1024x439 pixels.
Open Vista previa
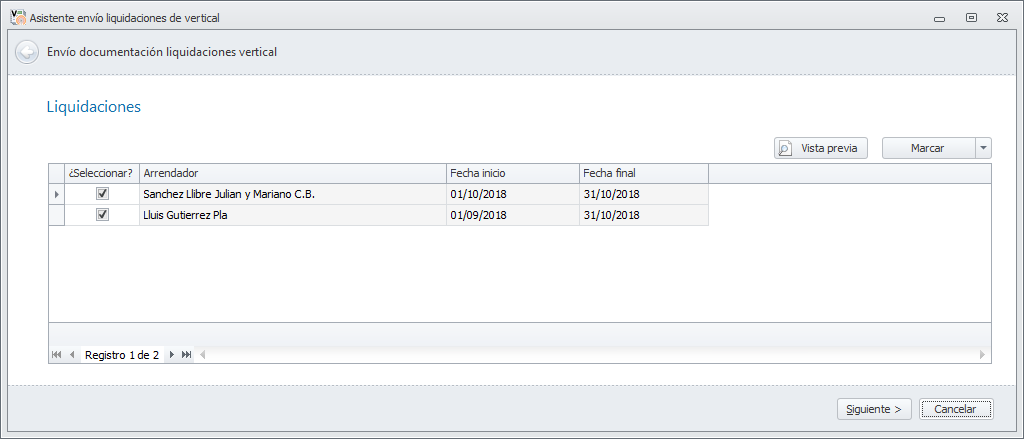click(820, 148)
